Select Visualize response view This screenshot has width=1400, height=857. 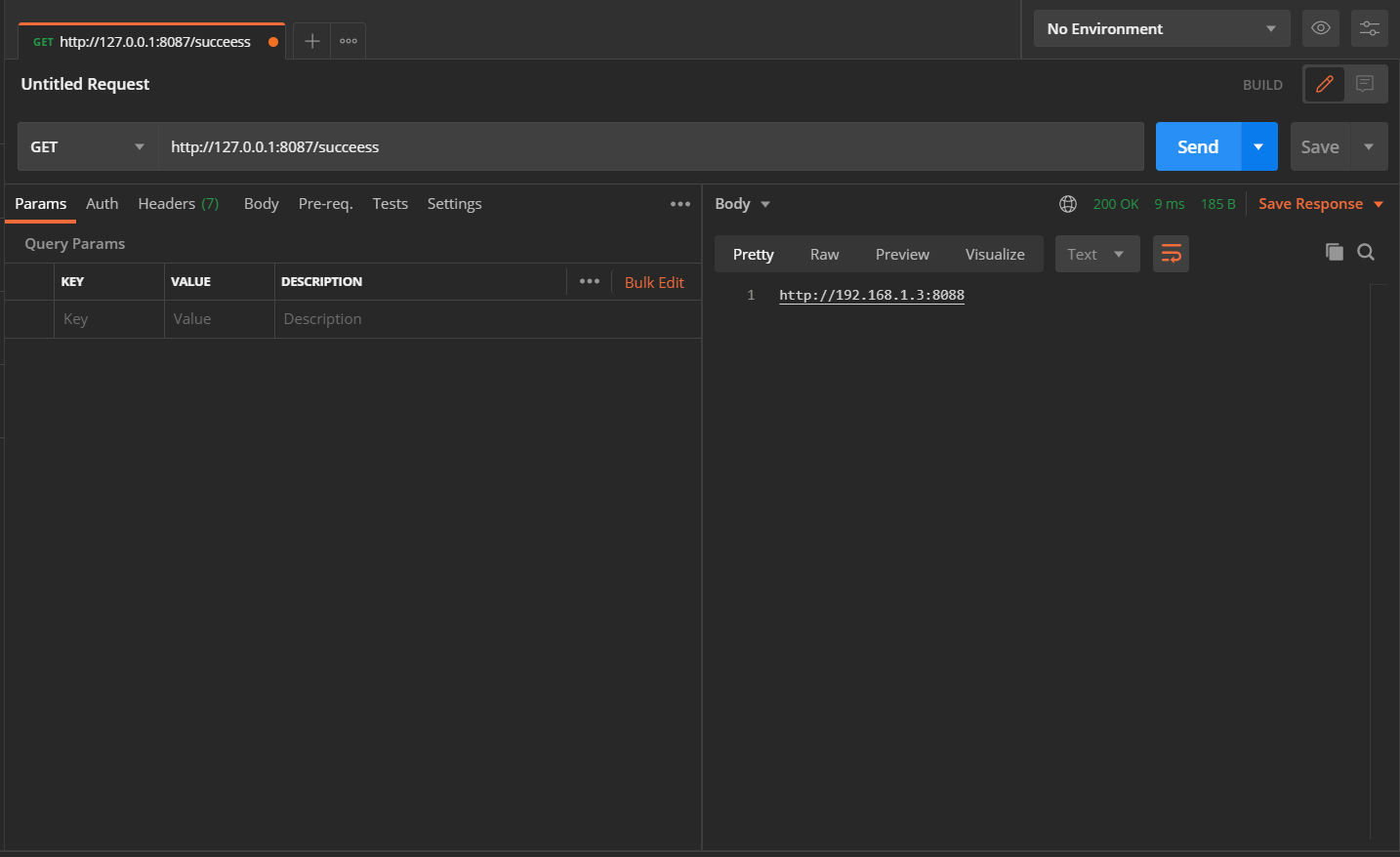coord(995,254)
